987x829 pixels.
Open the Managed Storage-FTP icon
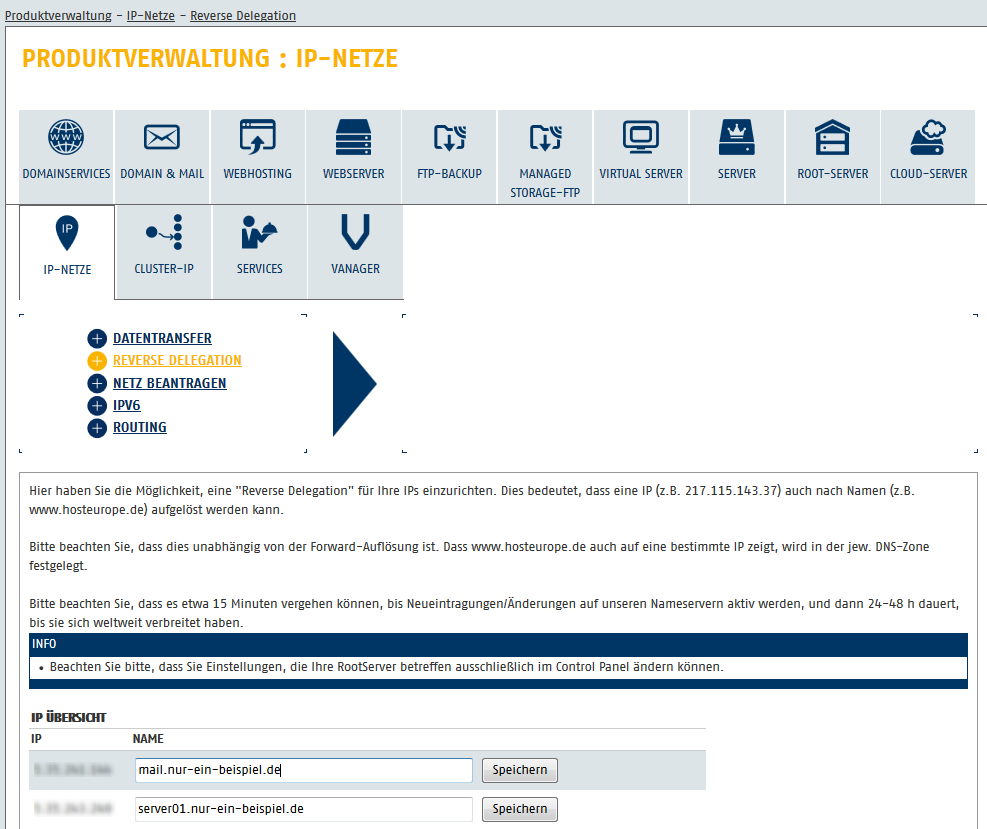tap(545, 137)
